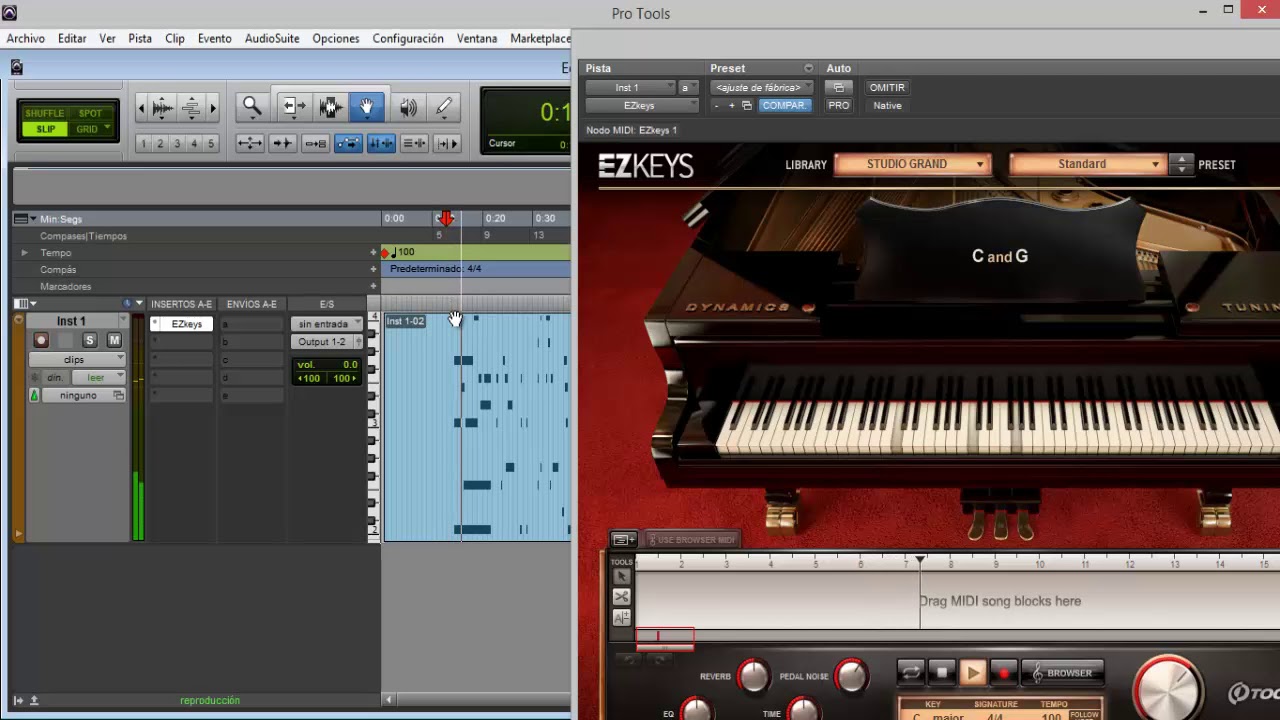The height and width of the screenshot is (720, 1280).
Task: Toggle Link Track and Edit Selection
Action: pyautogui.click(x=415, y=144)
